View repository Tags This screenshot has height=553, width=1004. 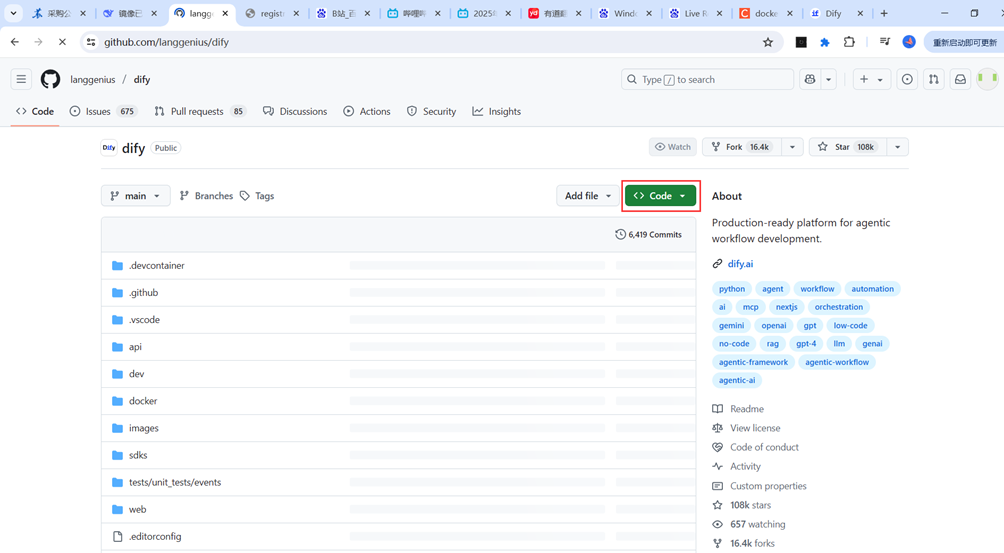point(257,196)
